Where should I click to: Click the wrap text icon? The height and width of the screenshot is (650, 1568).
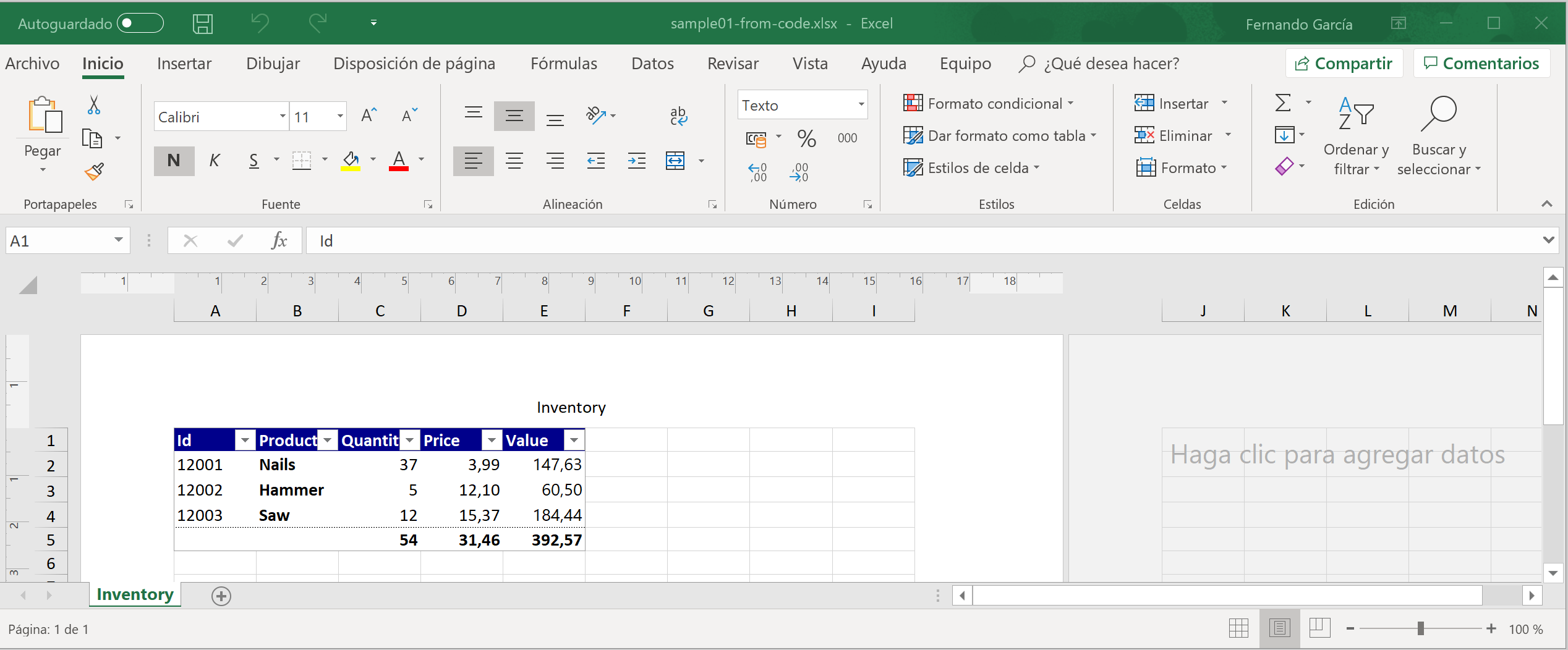click(x=678, y=116)
